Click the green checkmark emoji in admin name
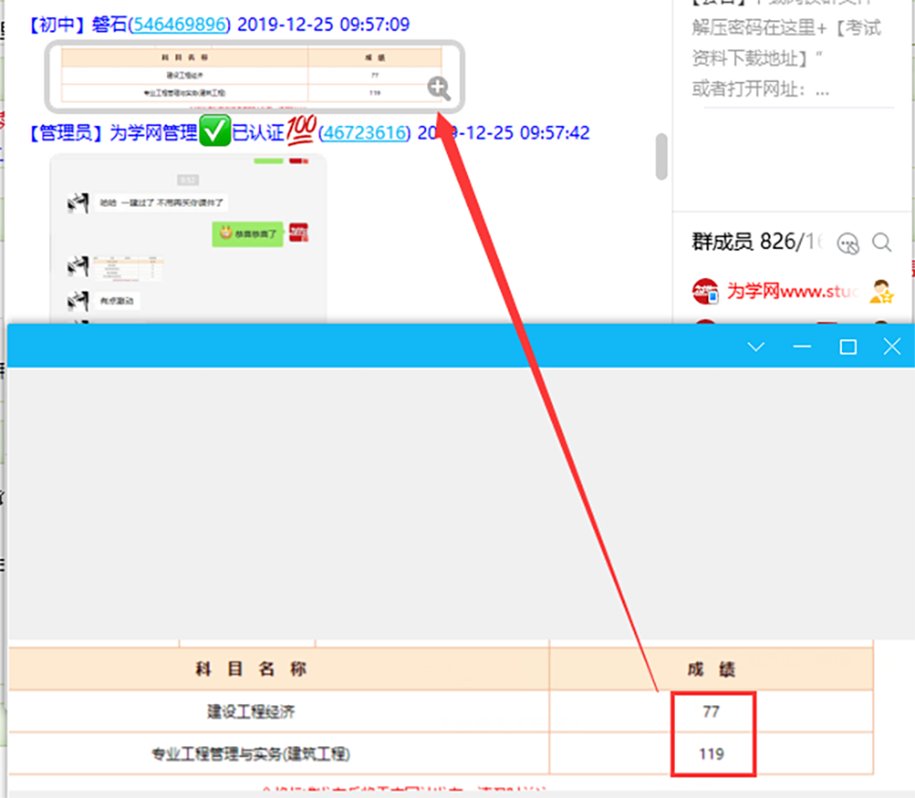This screenshot has height=798, width=915. (x=215, y=132)
